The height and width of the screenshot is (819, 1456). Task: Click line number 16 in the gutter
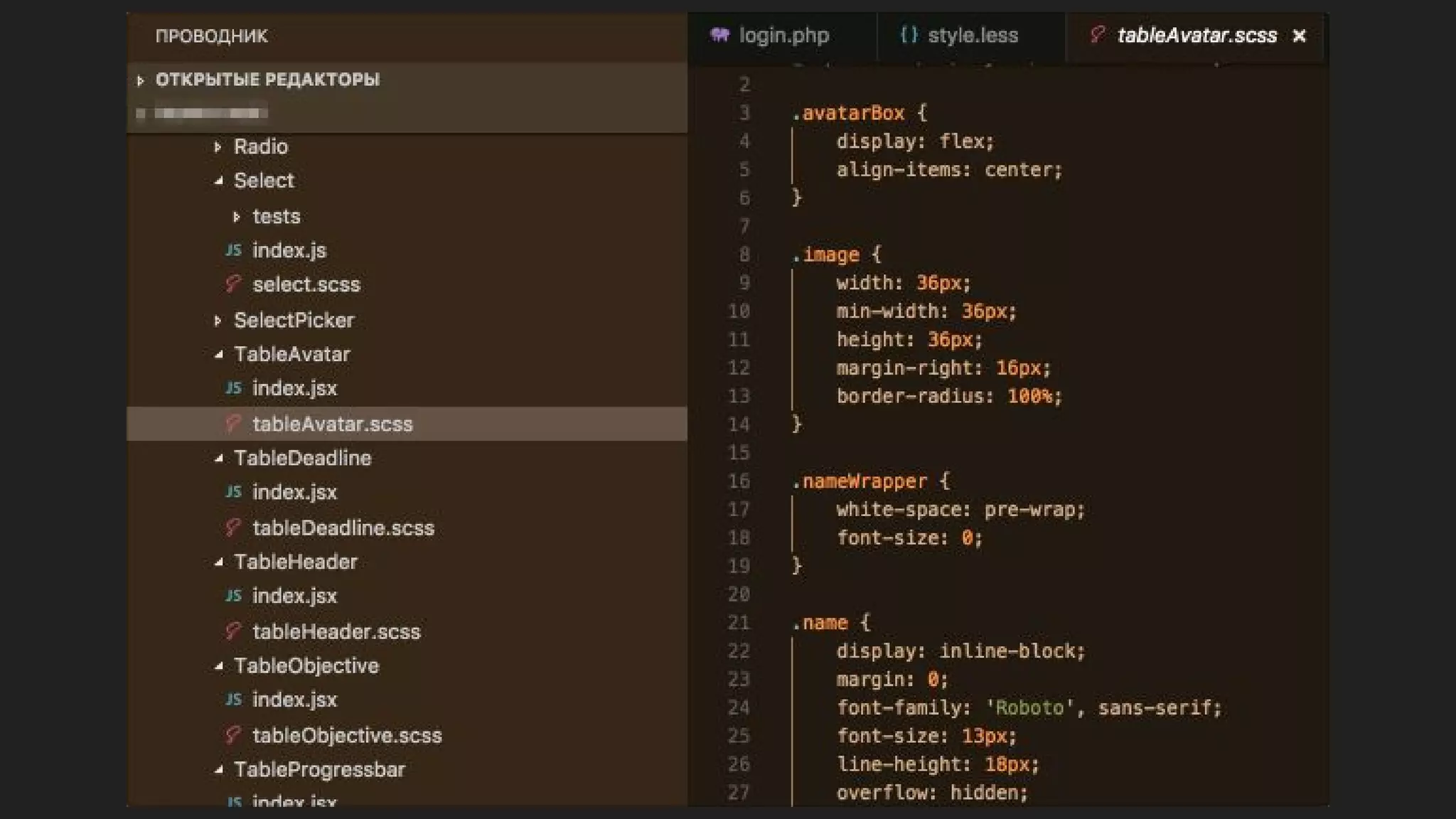tap(739, 481)
